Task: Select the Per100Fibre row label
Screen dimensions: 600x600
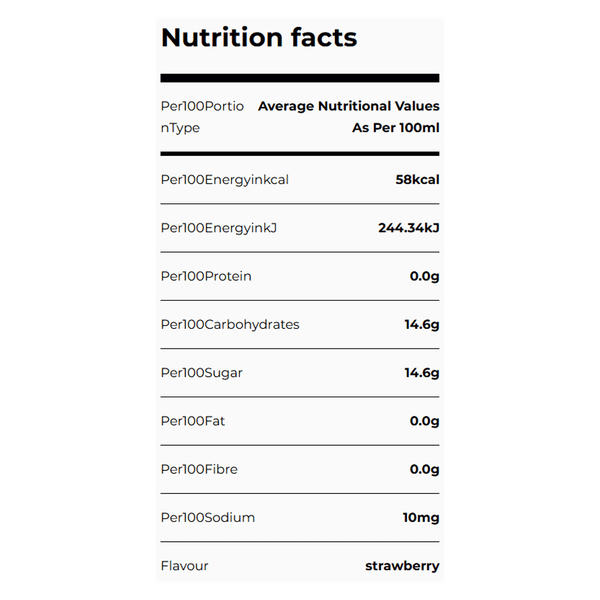Action: click(199, 469)
